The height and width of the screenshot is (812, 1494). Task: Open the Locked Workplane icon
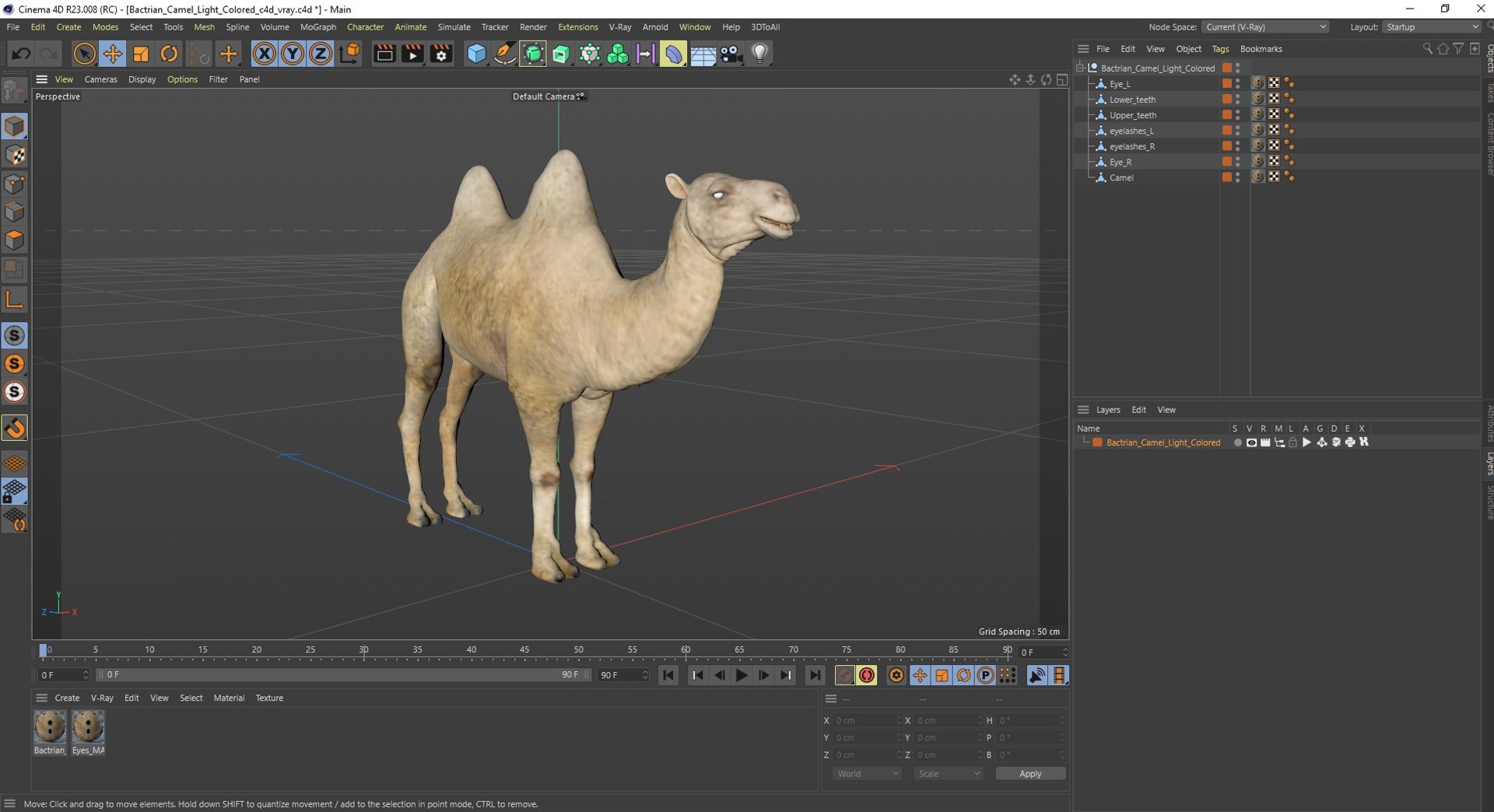click(x=14, y=492)
